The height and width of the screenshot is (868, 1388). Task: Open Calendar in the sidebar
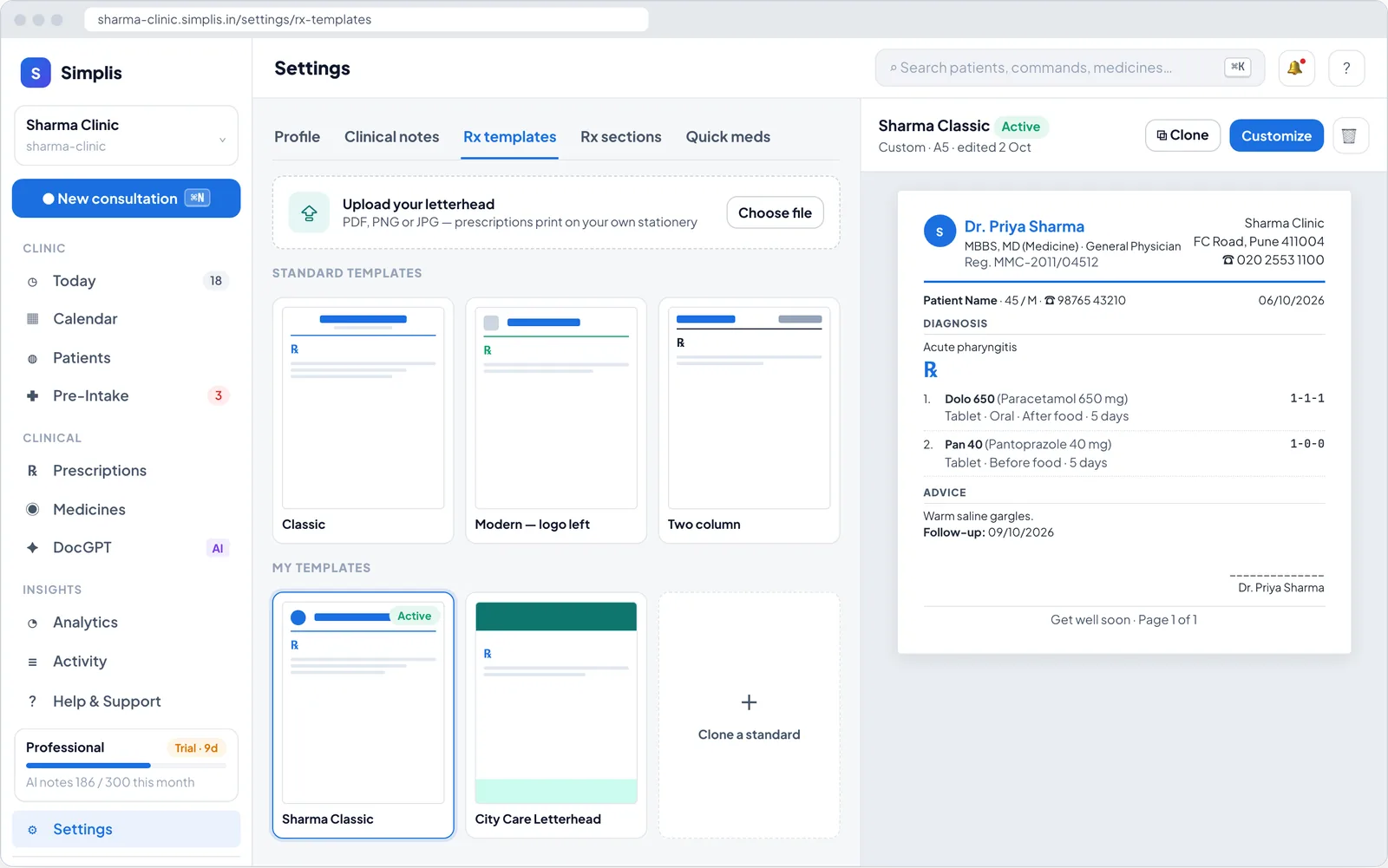(x=126, y=319)
